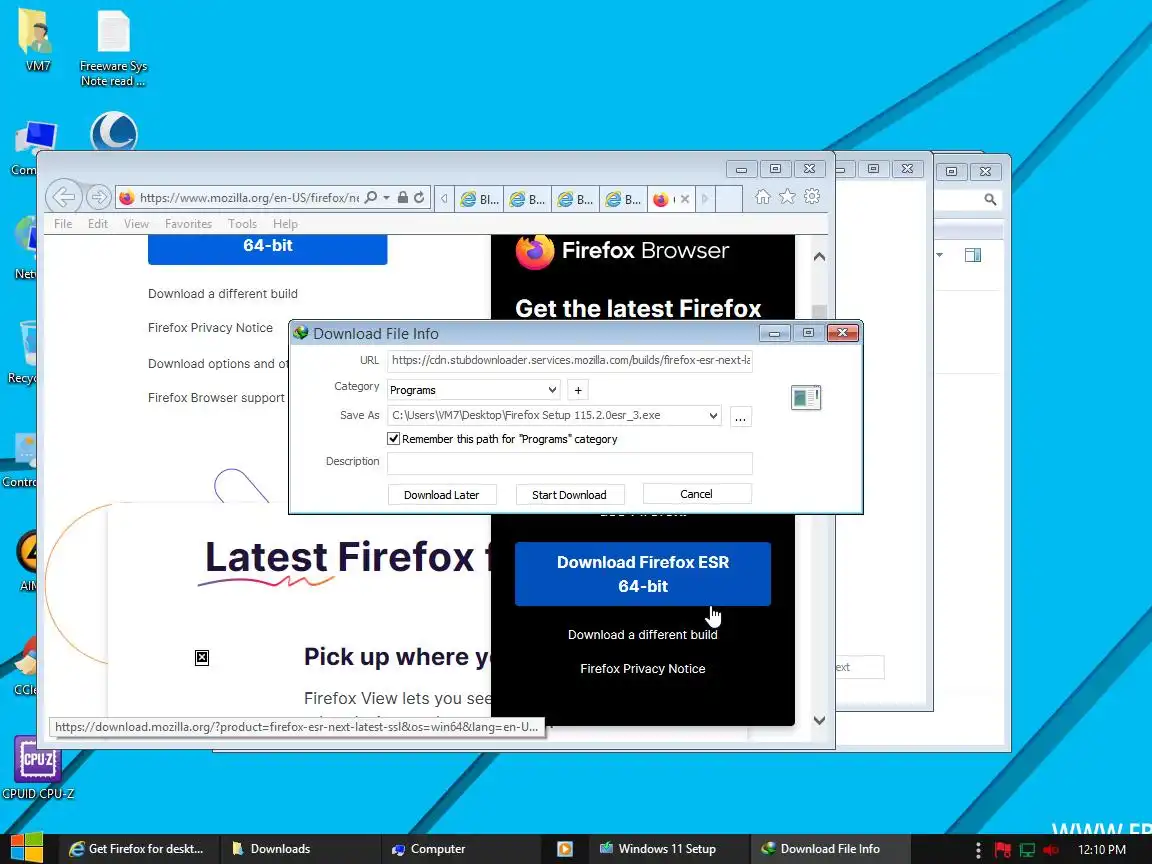Click the search magnifier in address bar
1152x864 pixels.
tap(371, 198)
